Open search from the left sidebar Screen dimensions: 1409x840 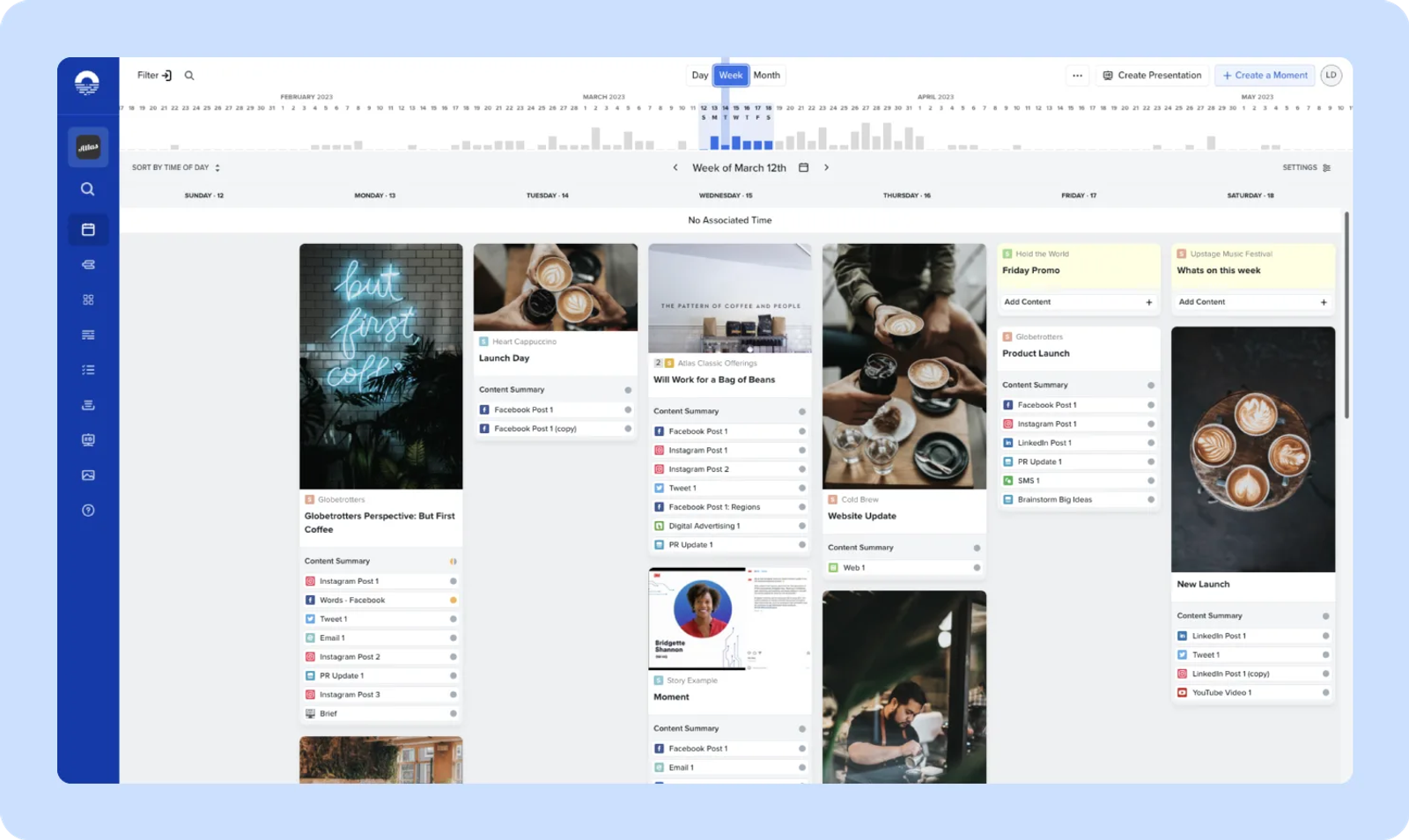tap(88, 189)
